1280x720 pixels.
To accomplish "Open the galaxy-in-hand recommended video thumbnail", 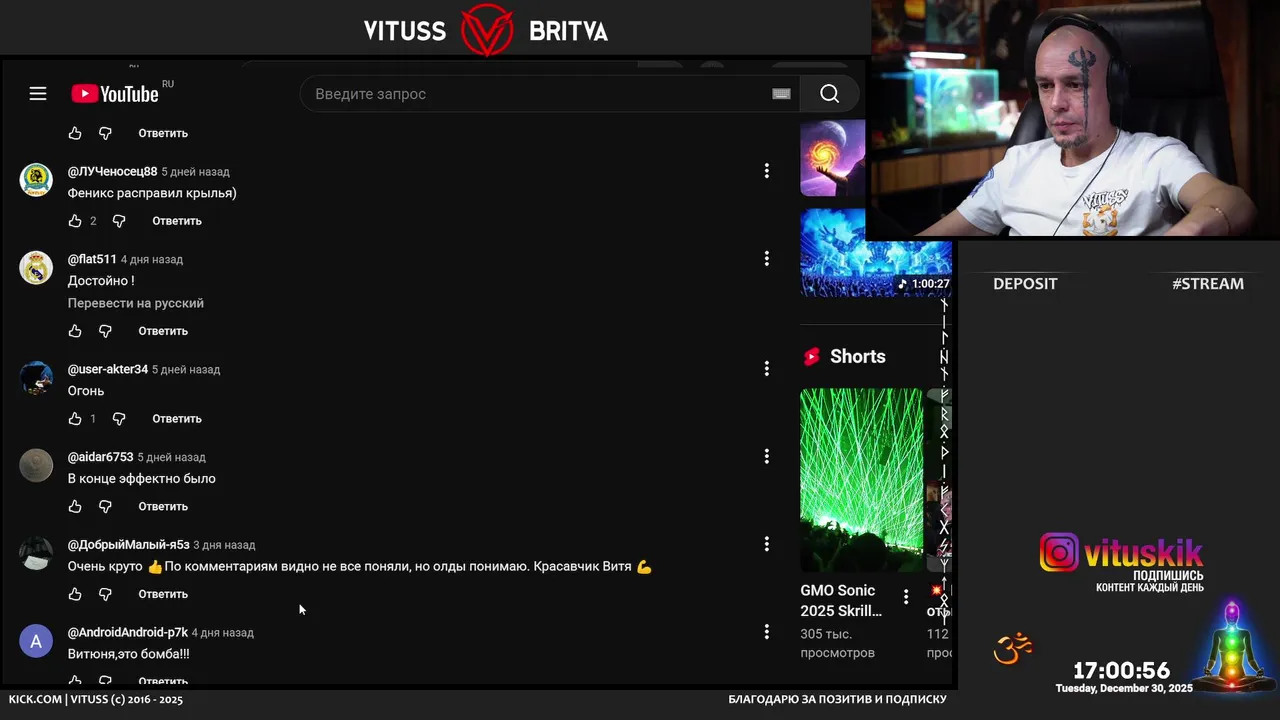I will pos(832,158).
